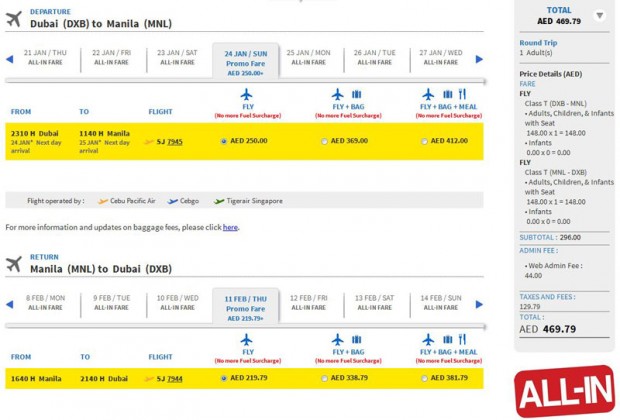Choose 25 JAN / MON departure tab

click(308, 57)
